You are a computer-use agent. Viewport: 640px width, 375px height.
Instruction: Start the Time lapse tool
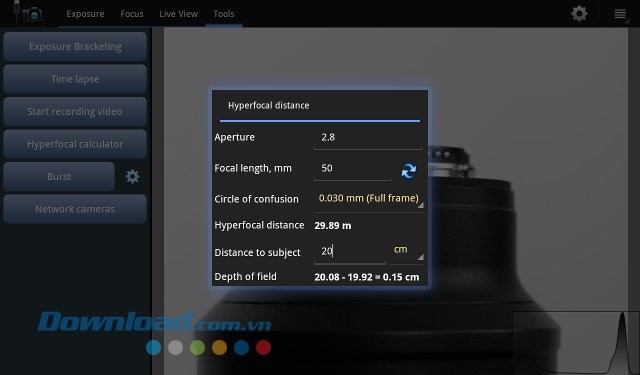point(75,79)
